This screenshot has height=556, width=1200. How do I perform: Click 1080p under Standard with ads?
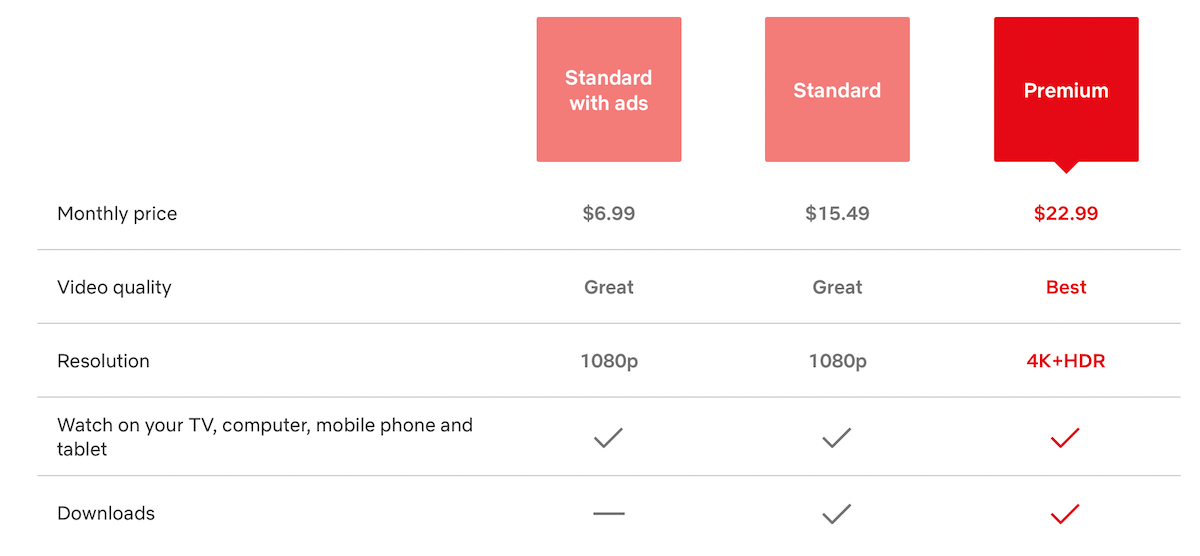click(x=609, y=361)
